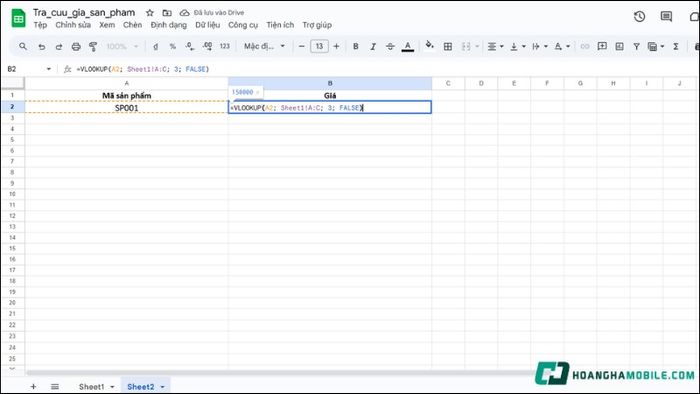Open the Công cụ menu
The image size is (700, 394).
[243, 25]
